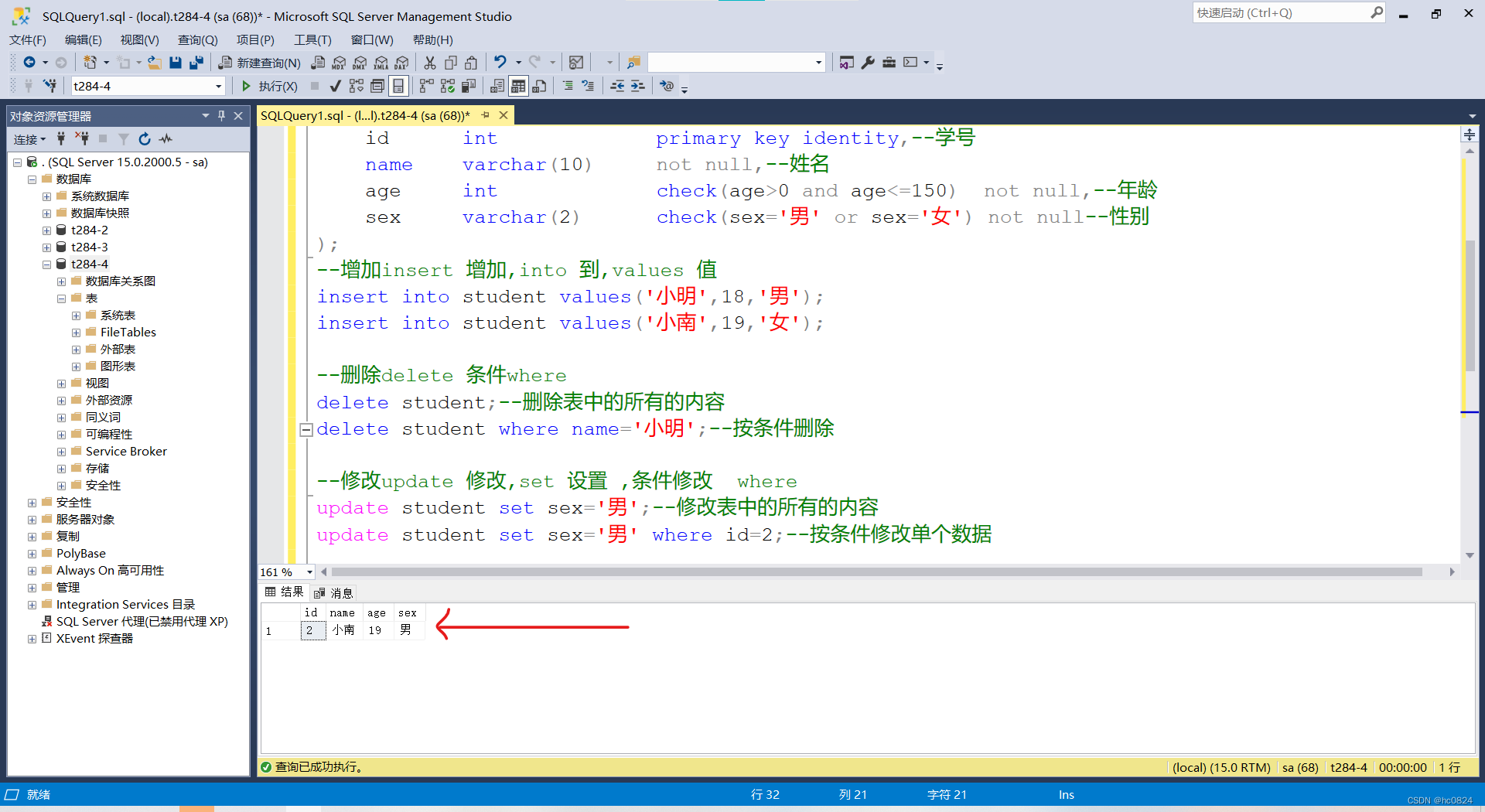Viewport: 1485px width, 812px height.
Task: Expand the 视图 tree node
Action: [62, 383]
